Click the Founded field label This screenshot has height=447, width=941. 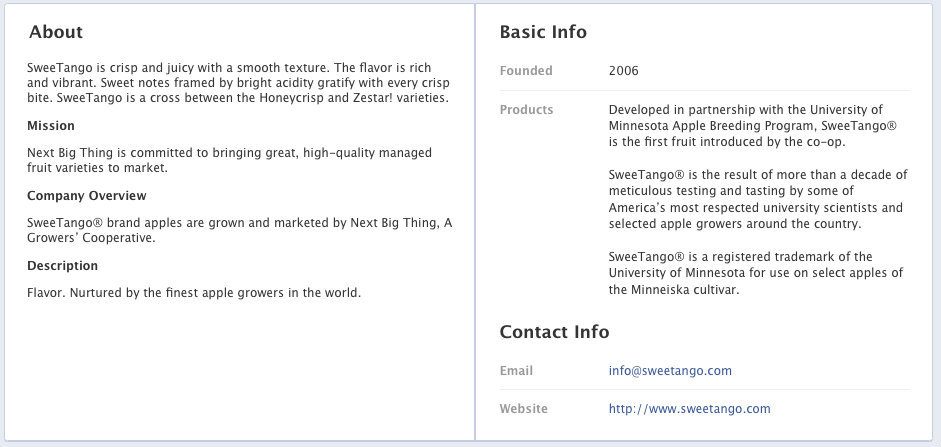pyautogui.click(x=526, y=71)
